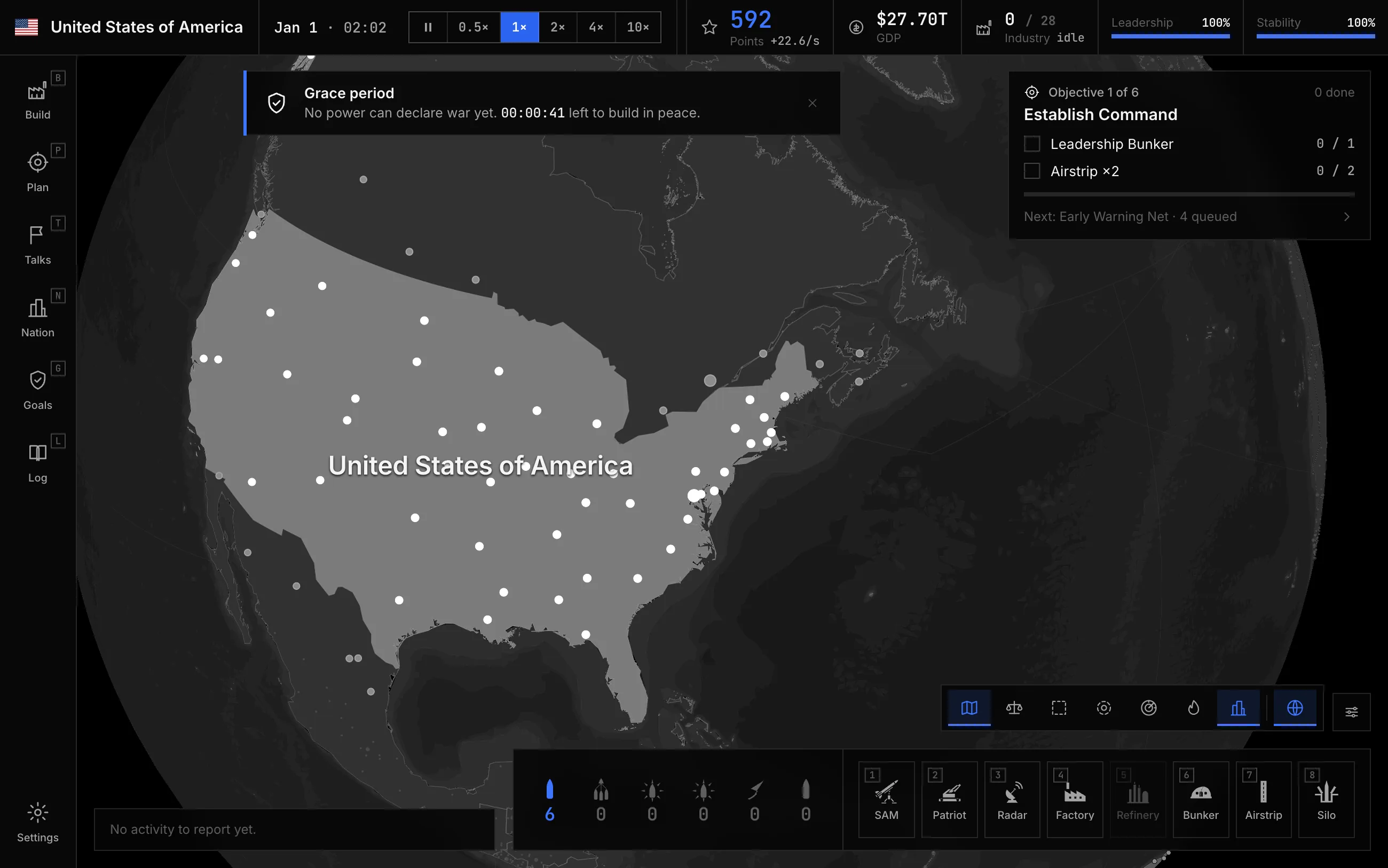Set game speed to 4×
This screenshot has height=868, width=1388.
point(596,27)
